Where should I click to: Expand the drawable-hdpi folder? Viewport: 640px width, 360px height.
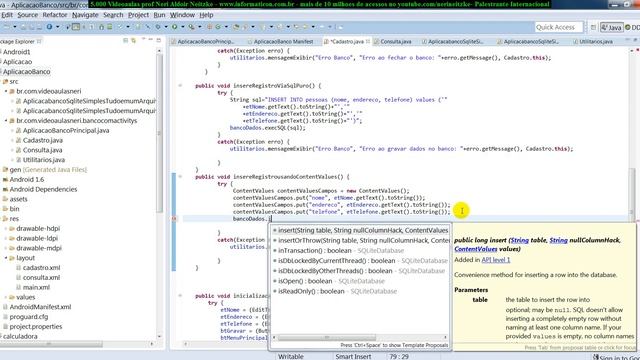(x=6, y=229)
